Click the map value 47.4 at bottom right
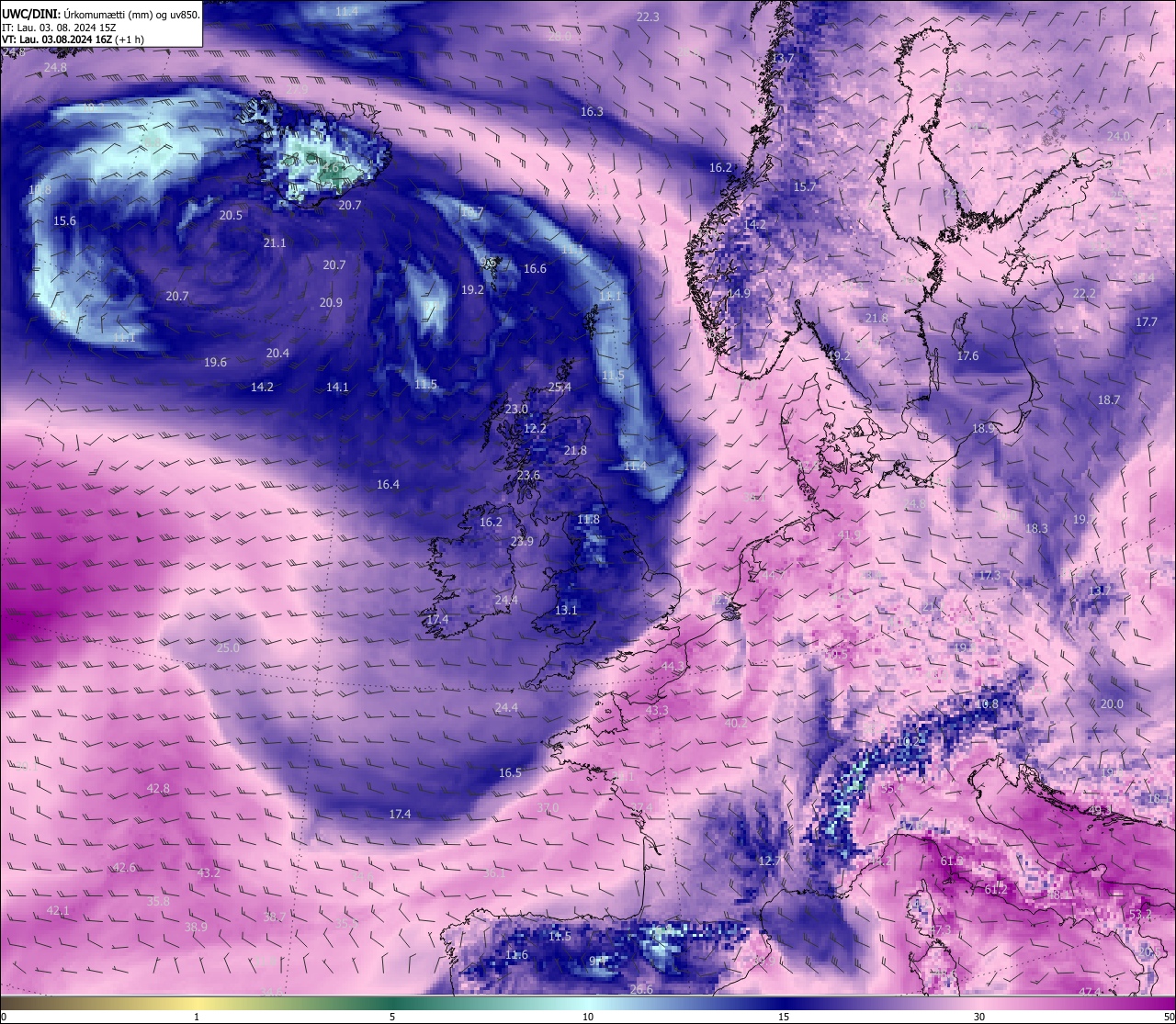Image resolution: width=1176 pixels, height=1024 pixels. pos(1090,993)
